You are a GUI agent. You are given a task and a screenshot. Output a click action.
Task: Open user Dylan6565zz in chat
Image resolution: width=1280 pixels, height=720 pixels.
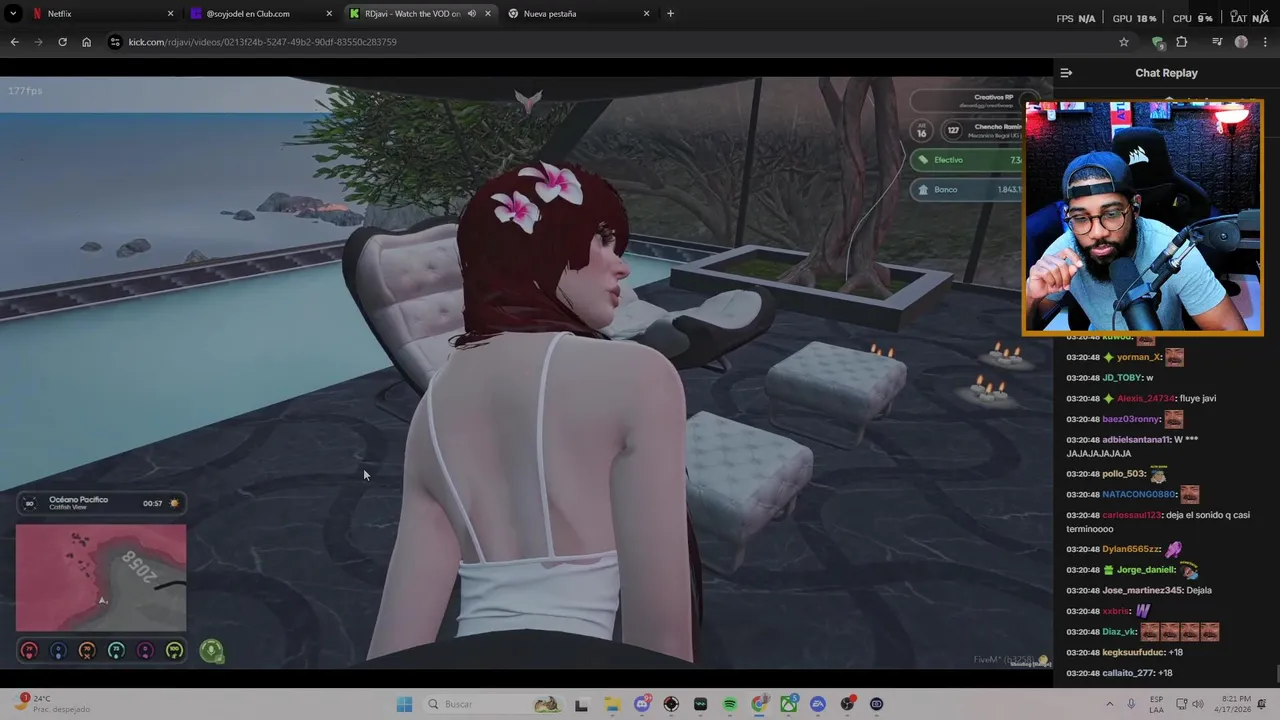click(1129, 549)
